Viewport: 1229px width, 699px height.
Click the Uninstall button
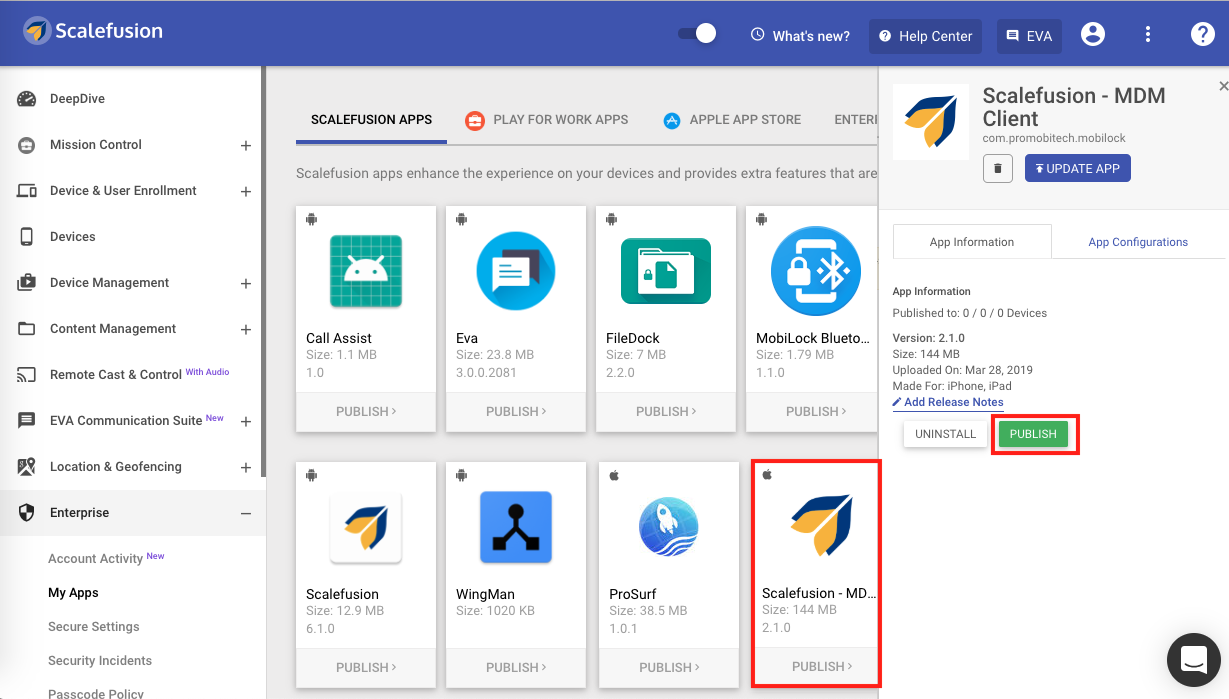coord(945,434)
